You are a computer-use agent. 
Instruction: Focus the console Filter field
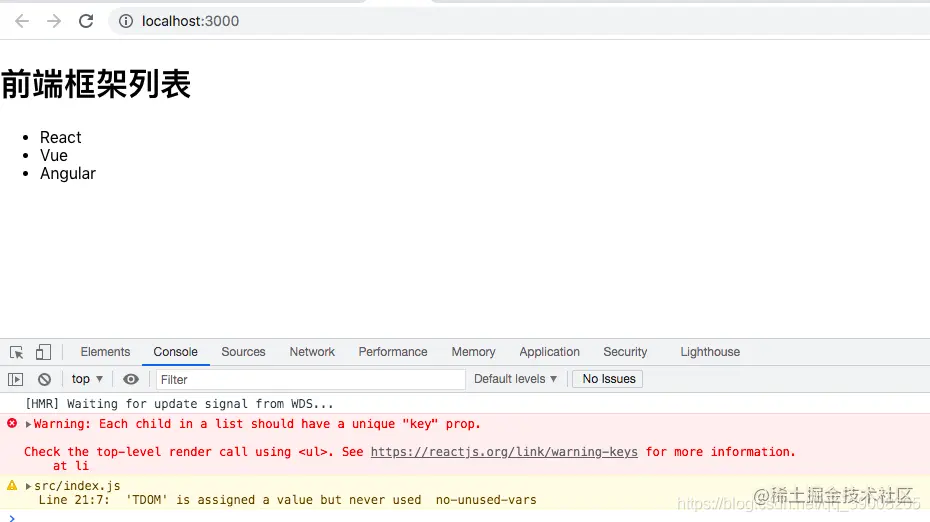[310, 380]
